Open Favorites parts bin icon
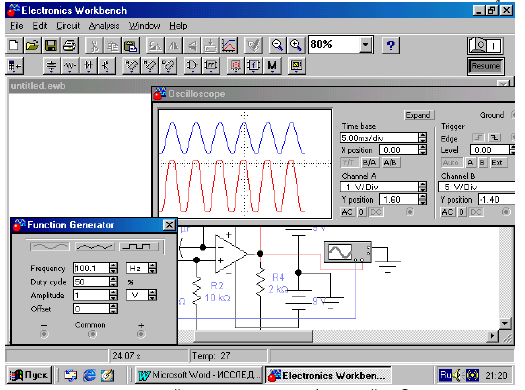This screenshot has width=525, height=390. pos(14,66)
